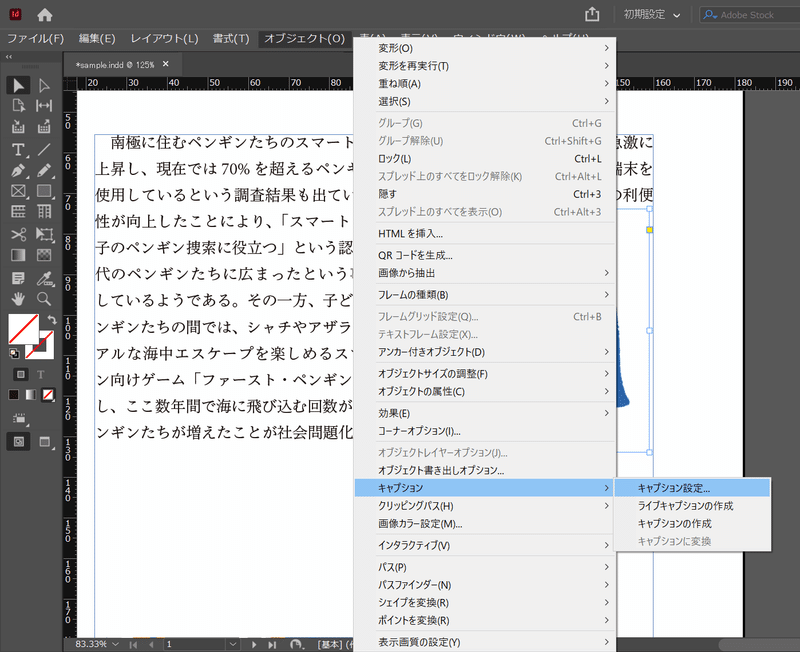The image size is (800, 652).
Task: Select the Free Transform tool
Action: point(44,234)
